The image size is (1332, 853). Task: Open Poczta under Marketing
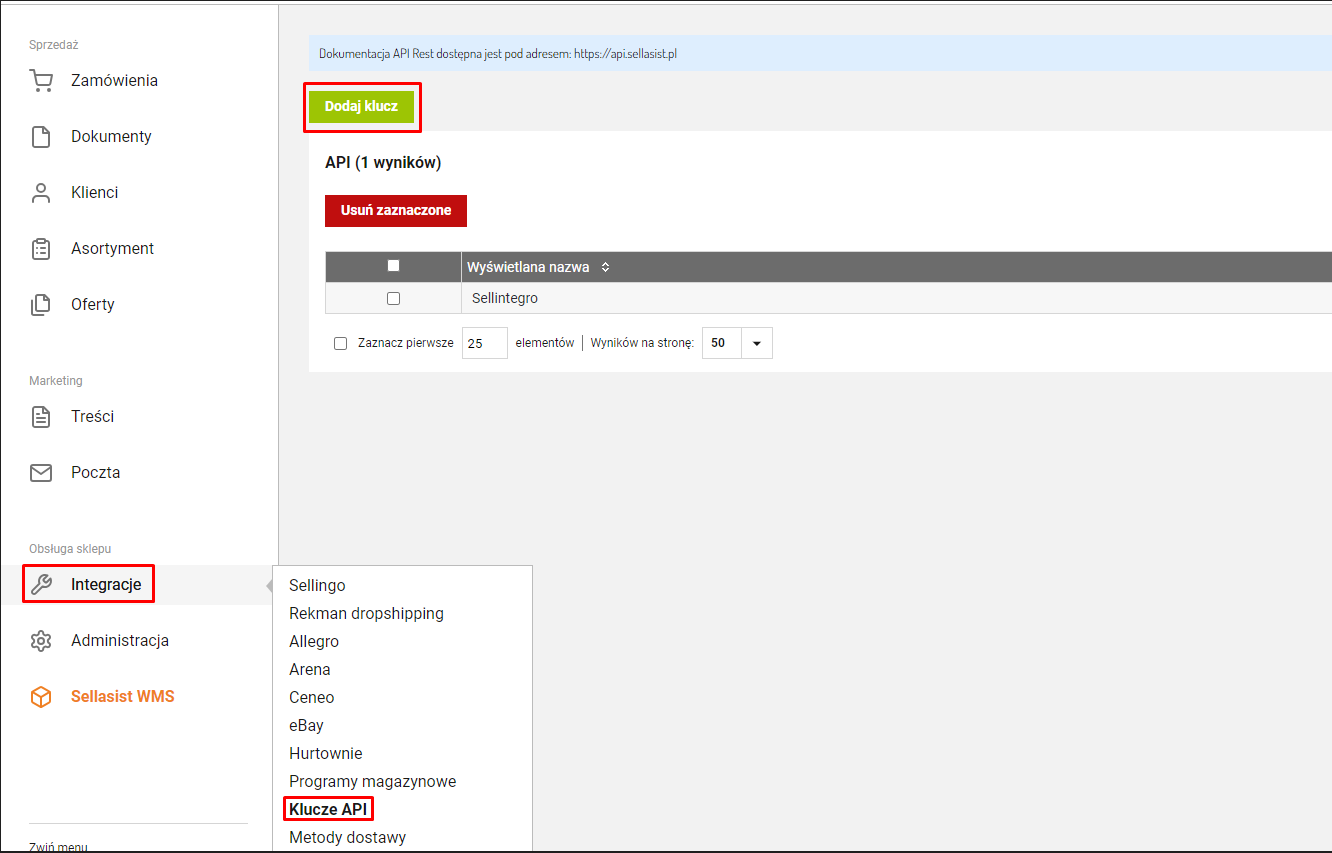click(x=96, y=472)
